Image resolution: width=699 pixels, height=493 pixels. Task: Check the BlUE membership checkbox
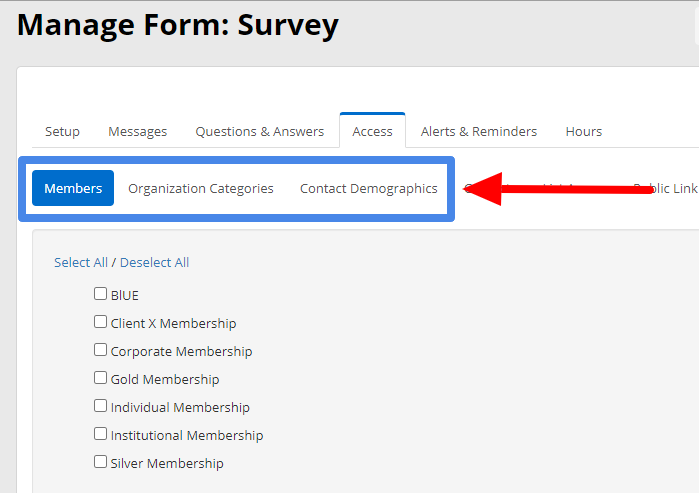(100, 294)
